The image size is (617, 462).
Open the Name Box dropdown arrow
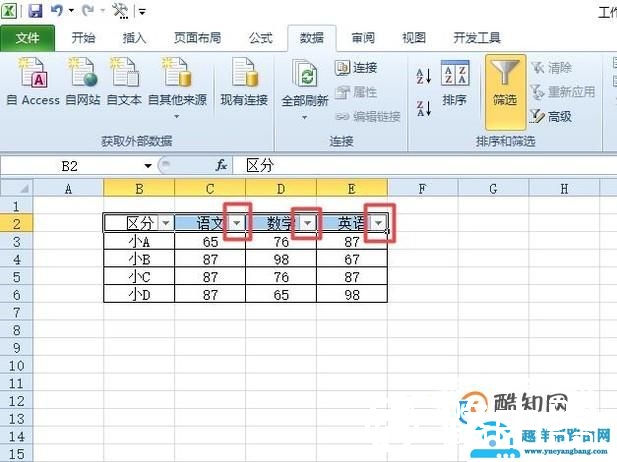pyautogui.click(x=148, y=166)
